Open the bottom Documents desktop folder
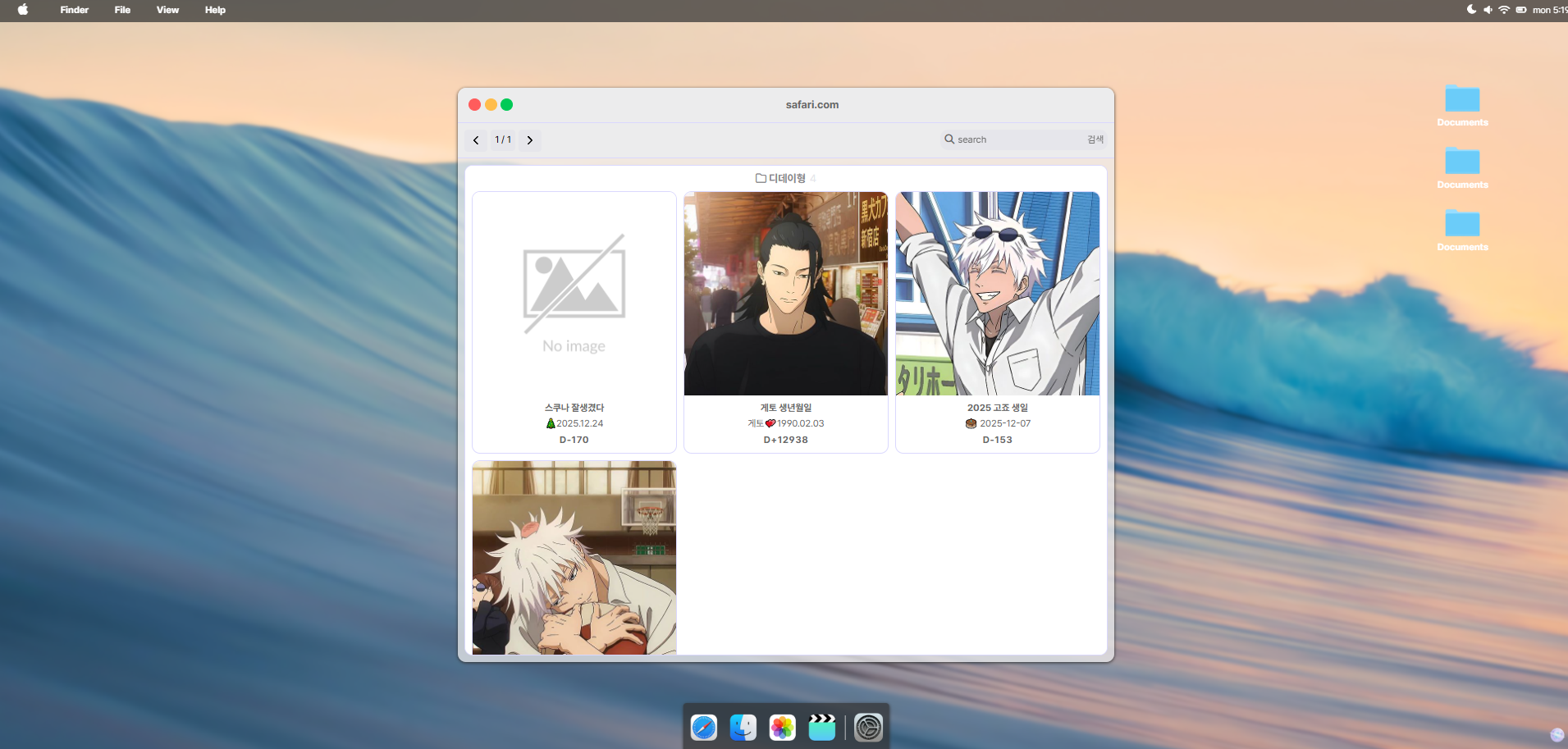 [x=1462, y=230]
